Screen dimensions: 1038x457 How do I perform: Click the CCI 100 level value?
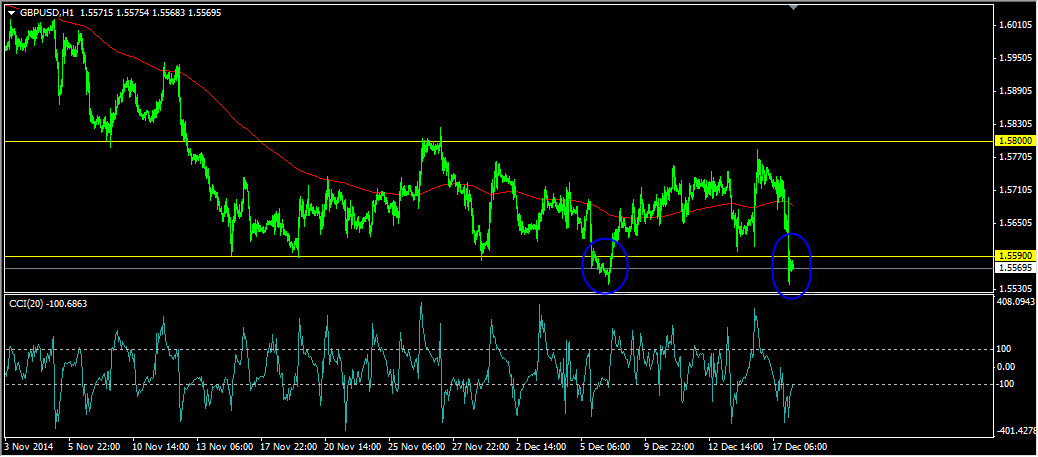(1006, 349)
